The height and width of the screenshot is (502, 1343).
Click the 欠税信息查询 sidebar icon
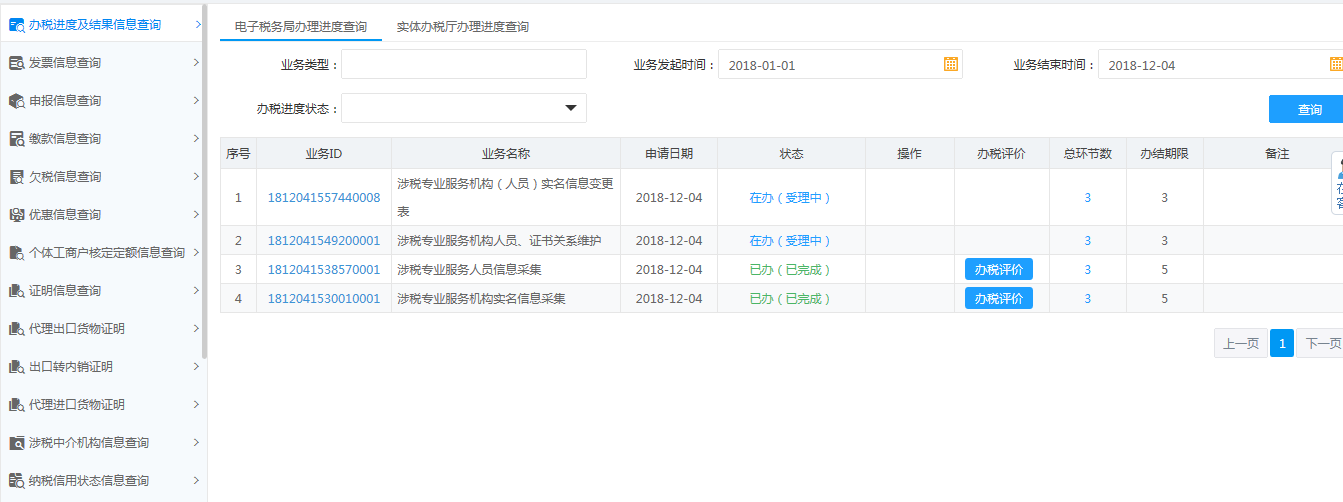pos(16,177)
